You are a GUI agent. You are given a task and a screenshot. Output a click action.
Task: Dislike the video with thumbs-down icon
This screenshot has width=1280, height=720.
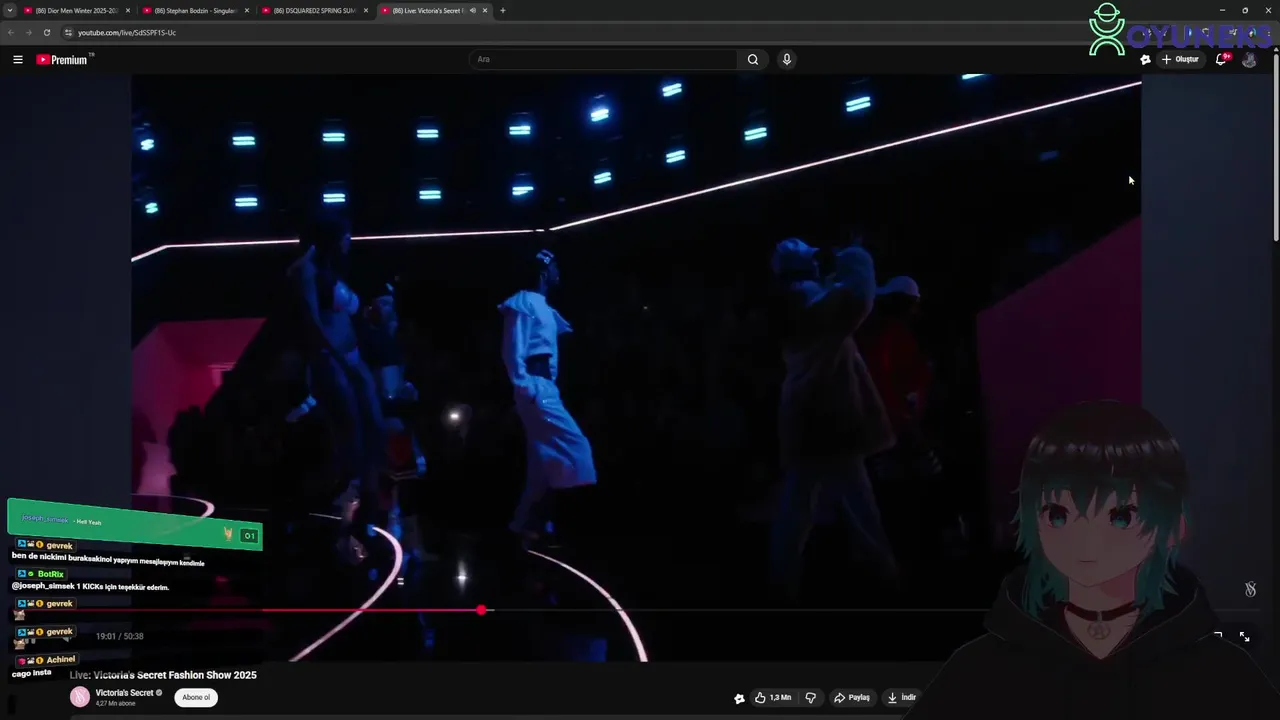[x=811, y=698]
